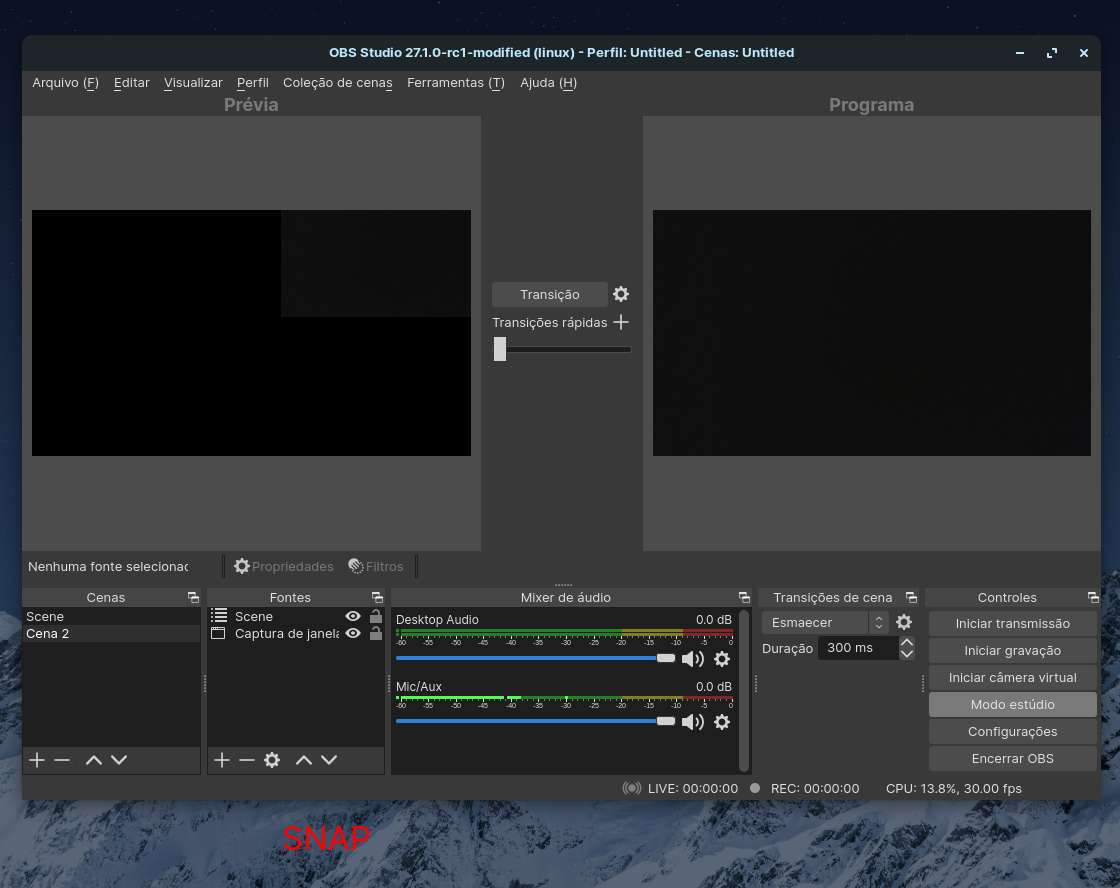The height and width of the screenshot is (888, 1120).
Task: Click Iniciar transmissão
Action: pyautogui.click(x=1012, y=624)
